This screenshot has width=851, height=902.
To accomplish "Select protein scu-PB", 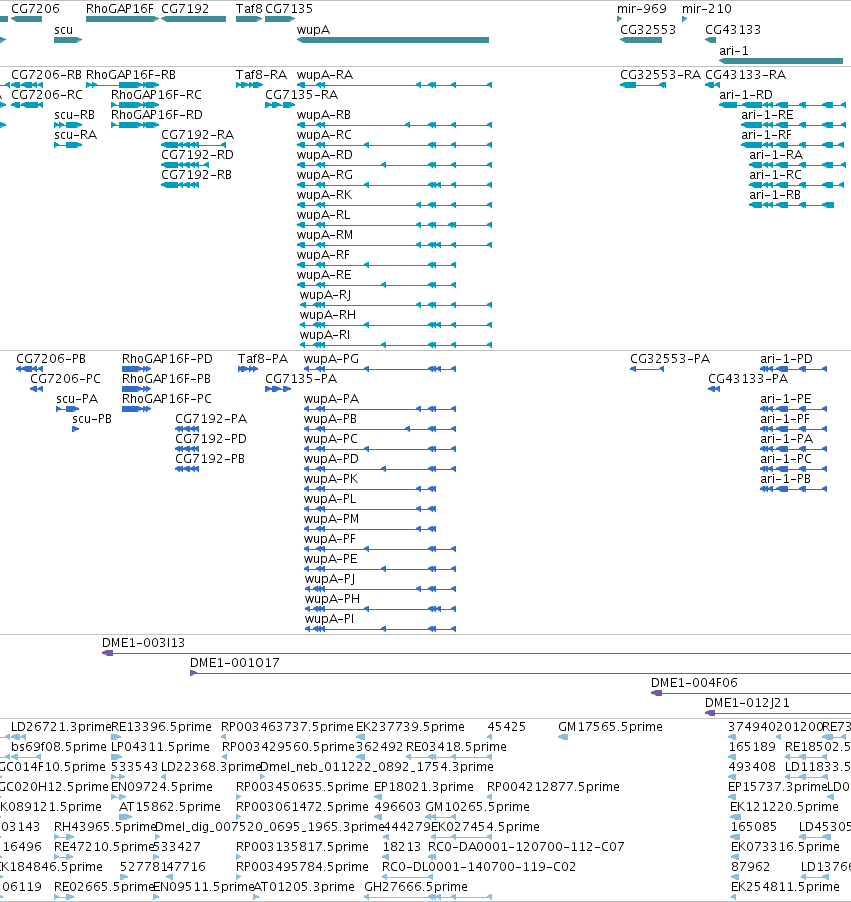I will 75,429.
